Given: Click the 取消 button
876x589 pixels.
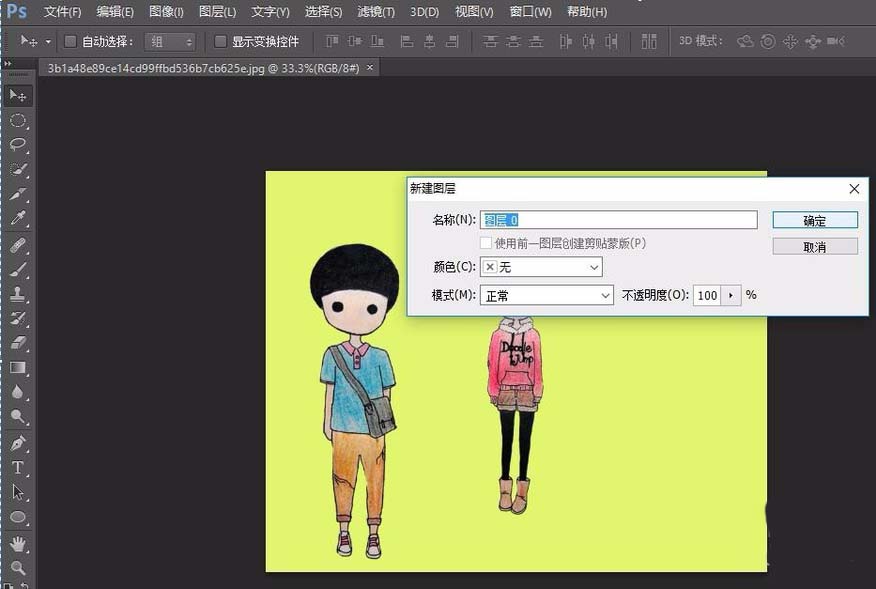Looking at the screenshot, I should tap(815, 245).
